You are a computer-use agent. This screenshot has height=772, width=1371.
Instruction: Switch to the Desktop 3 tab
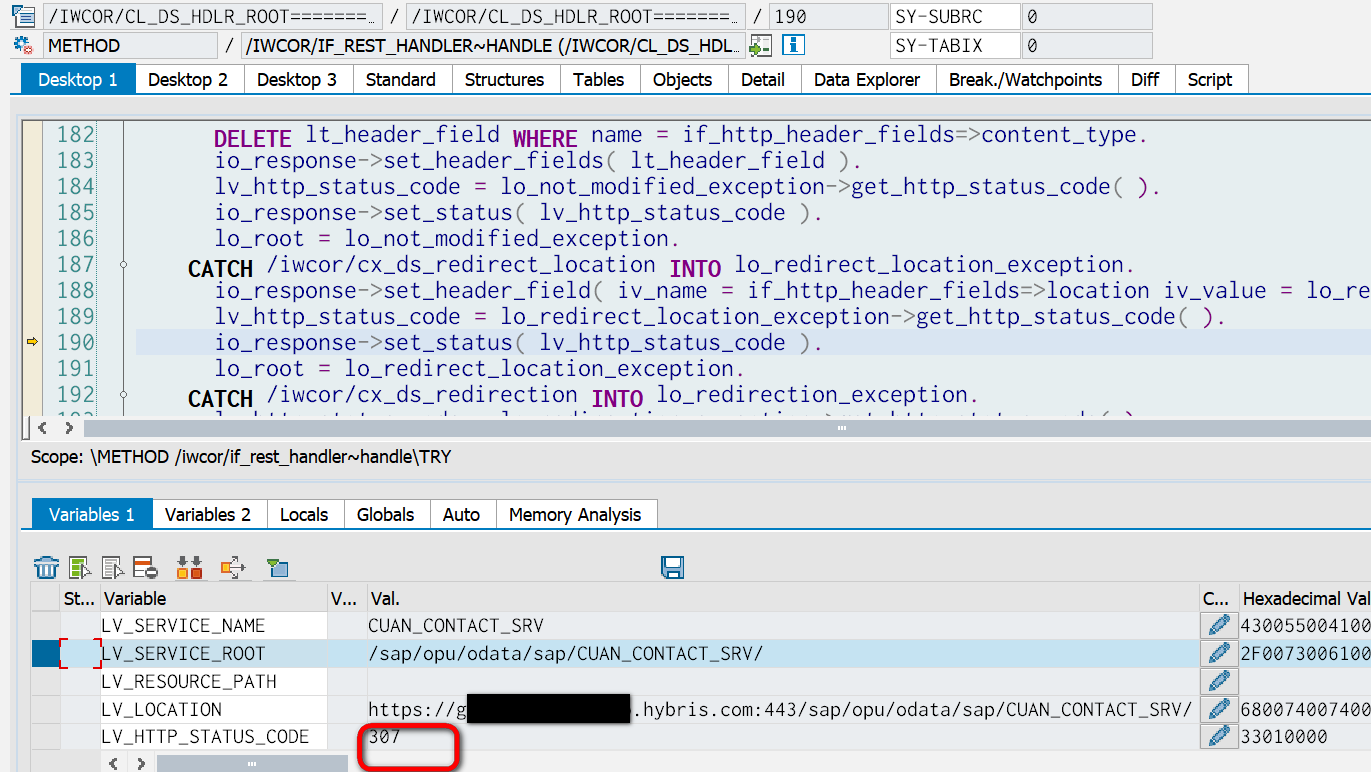coord(297,80)
